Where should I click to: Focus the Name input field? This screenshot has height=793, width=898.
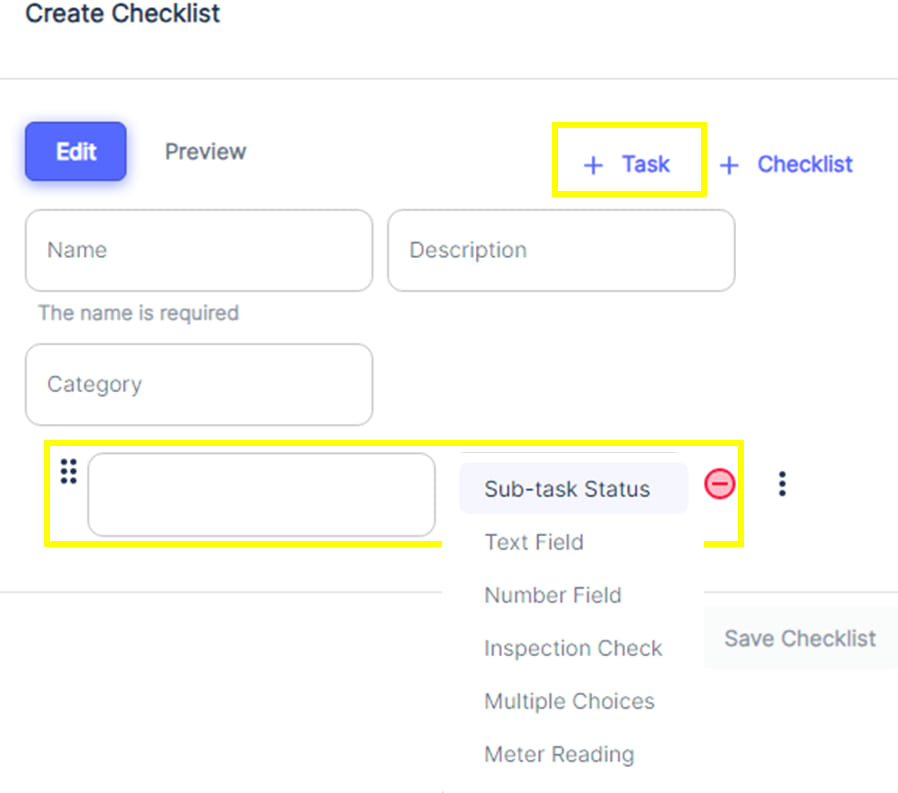click(199, 251)
